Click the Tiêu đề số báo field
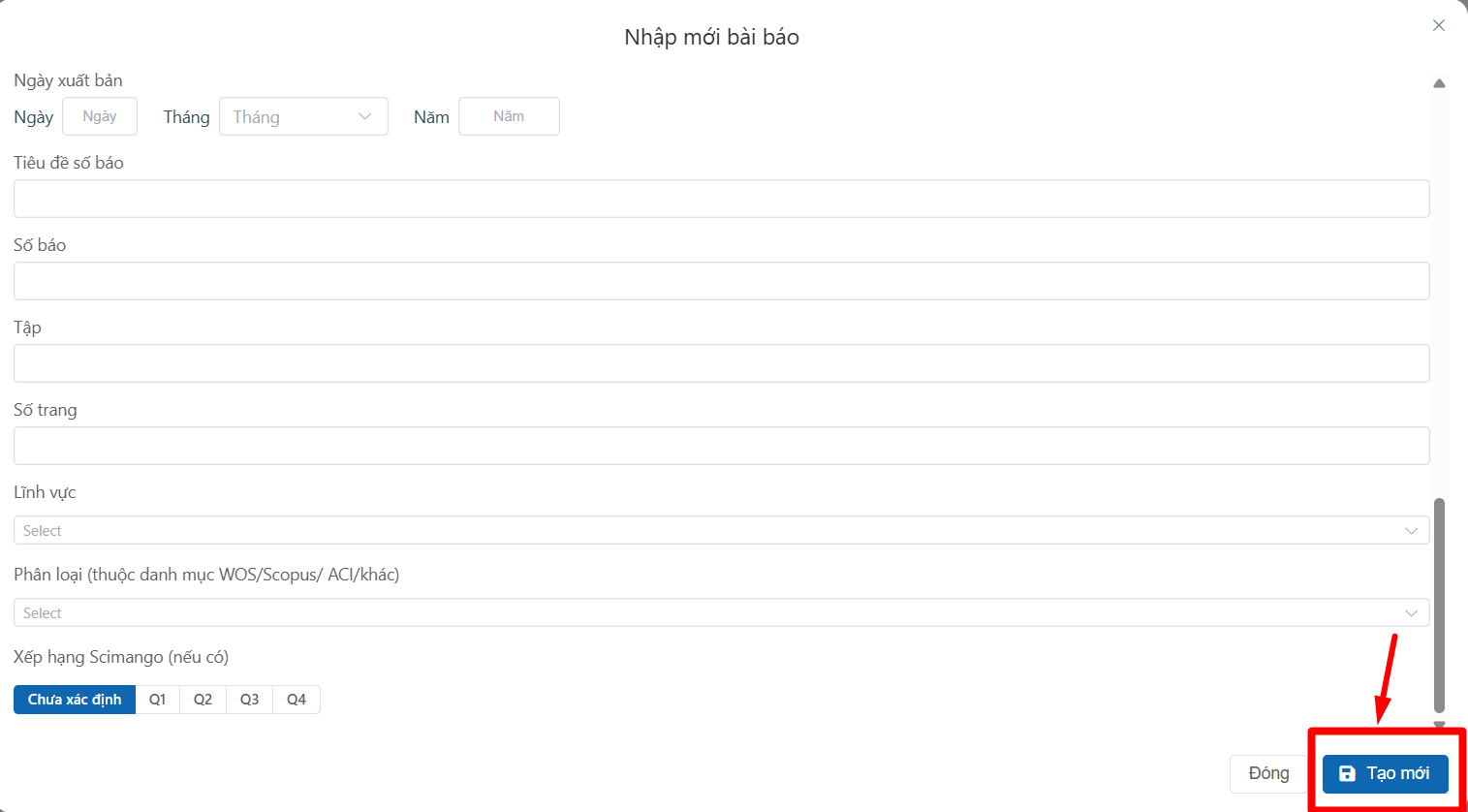 pyautogui.click(x=721, y=199)
